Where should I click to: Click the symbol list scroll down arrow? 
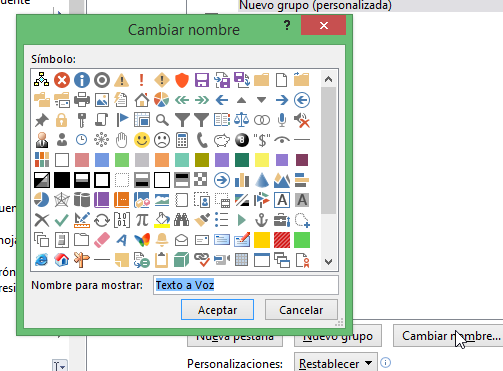tap(328, 262)
